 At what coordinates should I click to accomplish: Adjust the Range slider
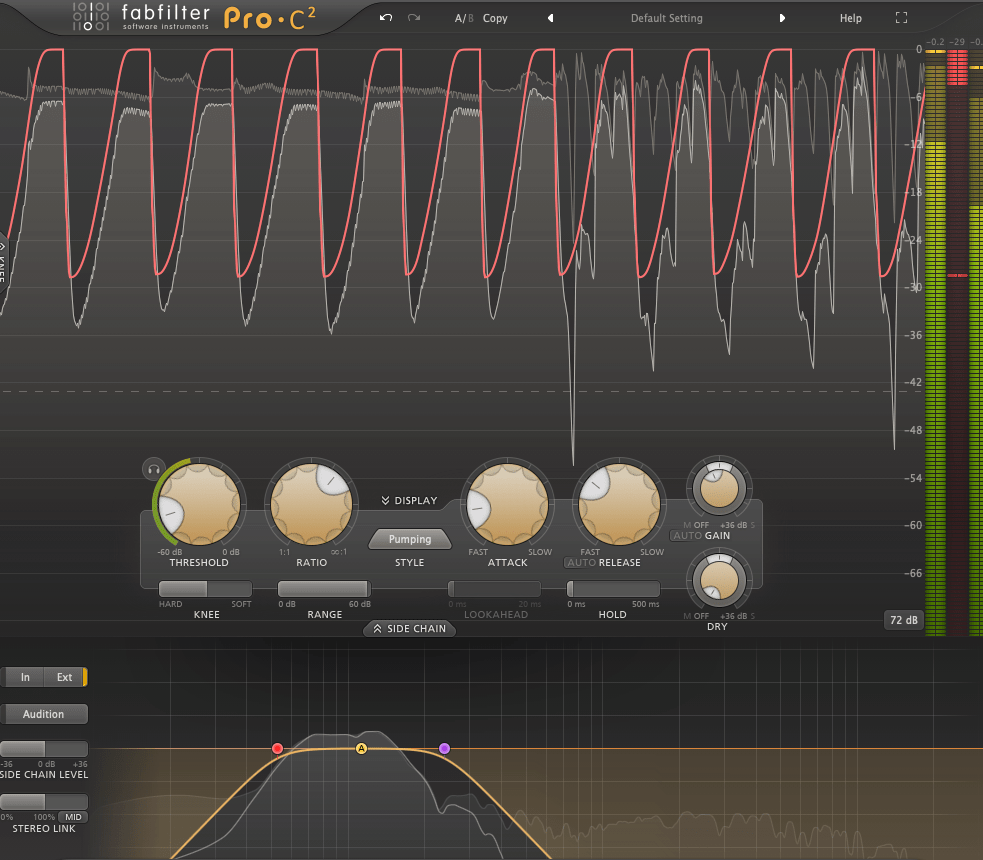pyautogui.click(x=324, y=589)
